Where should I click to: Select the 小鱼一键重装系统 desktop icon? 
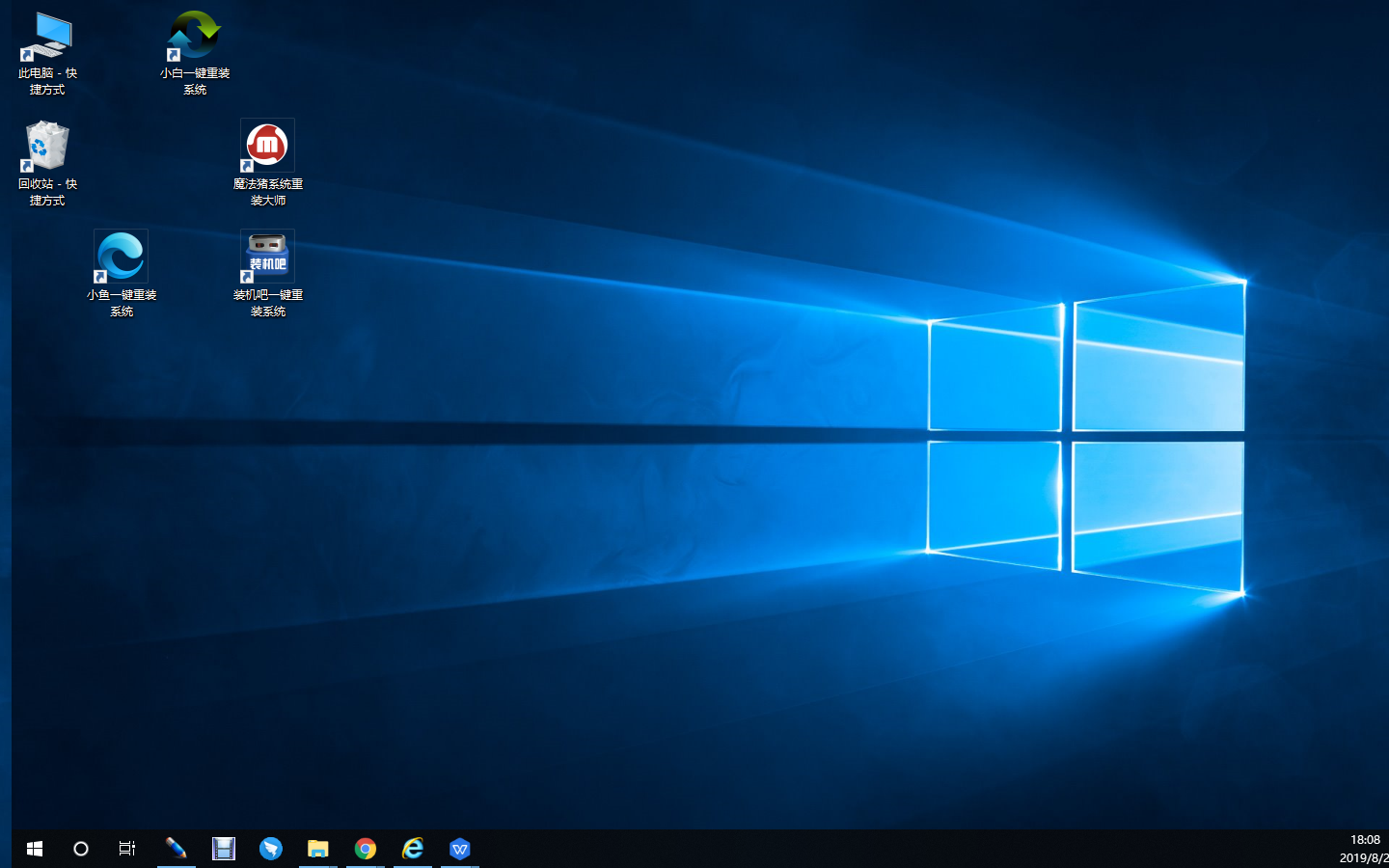pyautogui.click(x=121, y=258)
